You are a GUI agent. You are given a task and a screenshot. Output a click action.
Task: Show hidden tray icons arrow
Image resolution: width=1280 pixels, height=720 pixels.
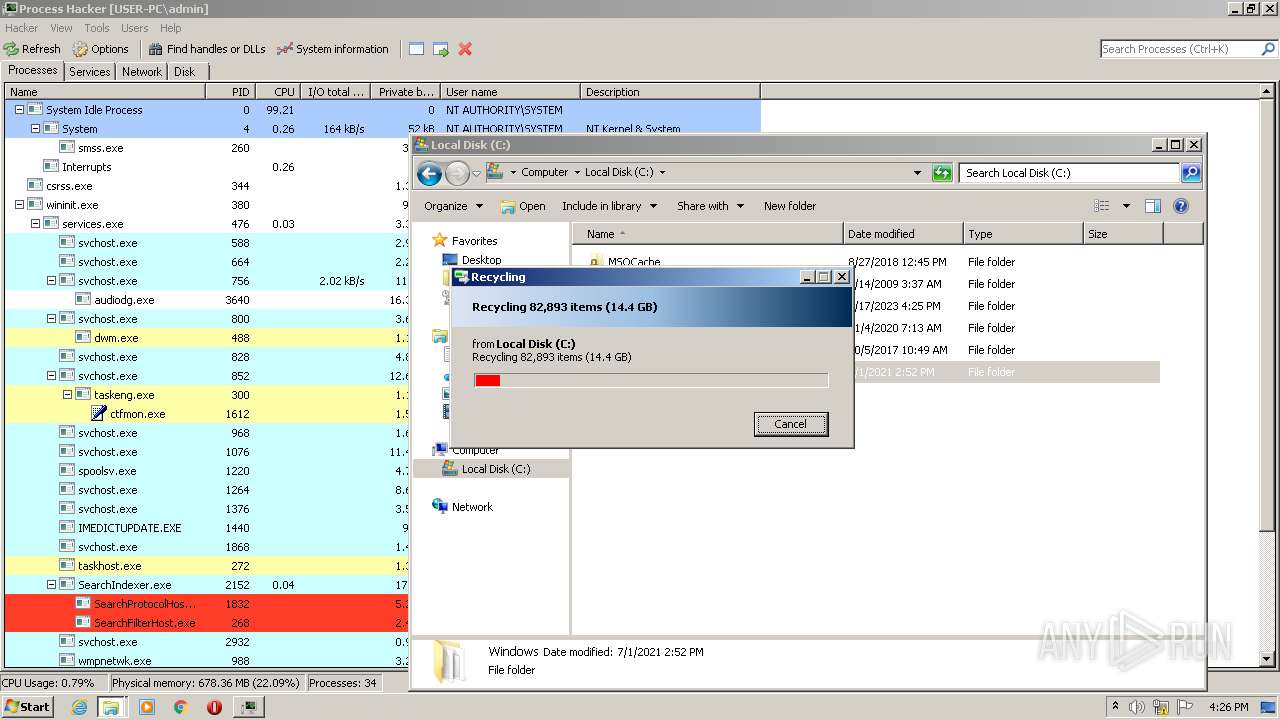1115,706
